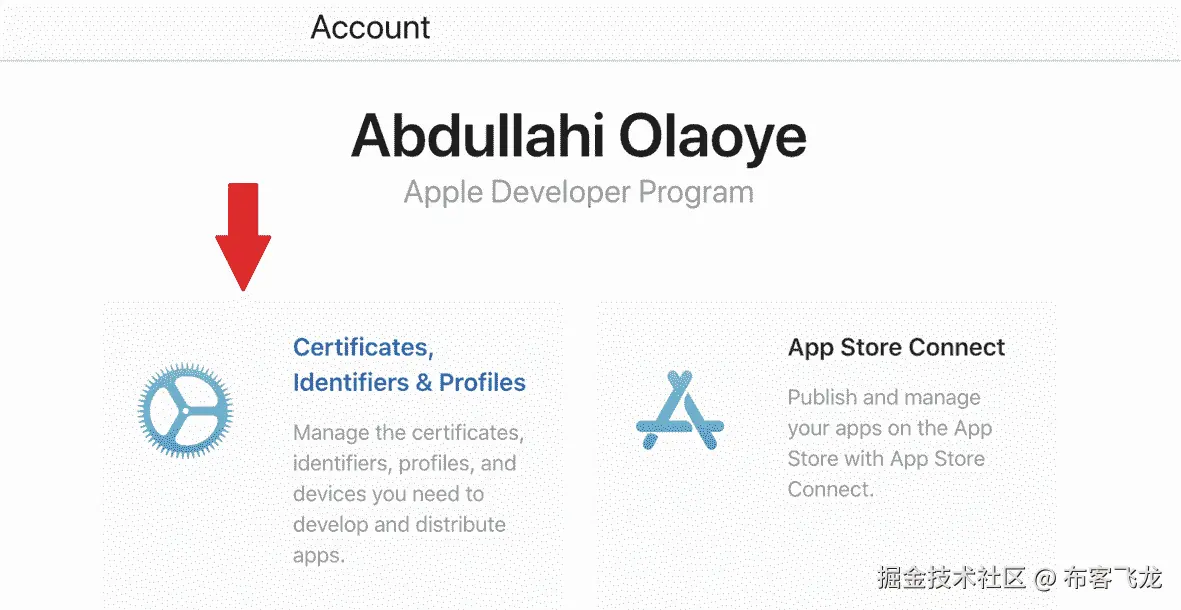Click the 'your apps on the App' description line
This screenshot has width=1181, height=610.
(889, 428)
